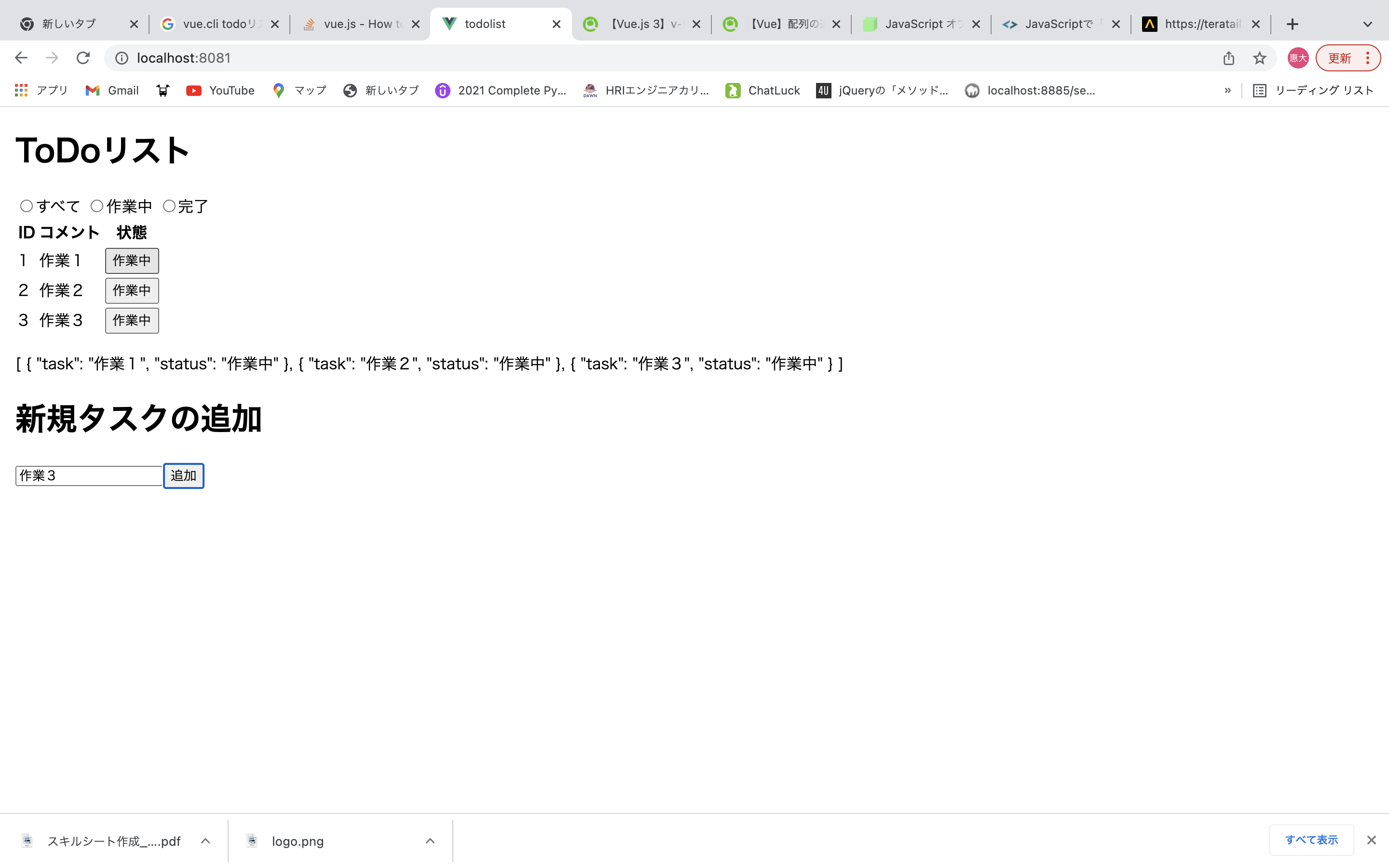This screenshot has height=868, width=1389.
Task: Open the Gmail bookmark
Action: pos(112,91)
